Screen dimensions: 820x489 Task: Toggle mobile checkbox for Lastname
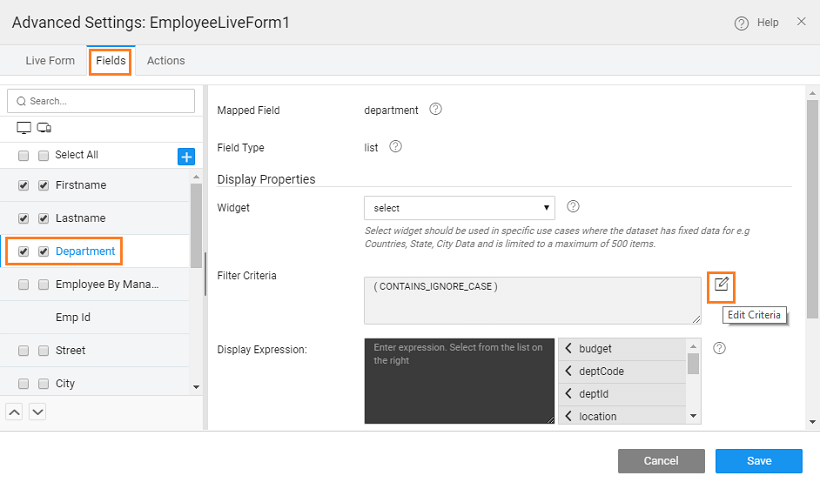[43, 218]
